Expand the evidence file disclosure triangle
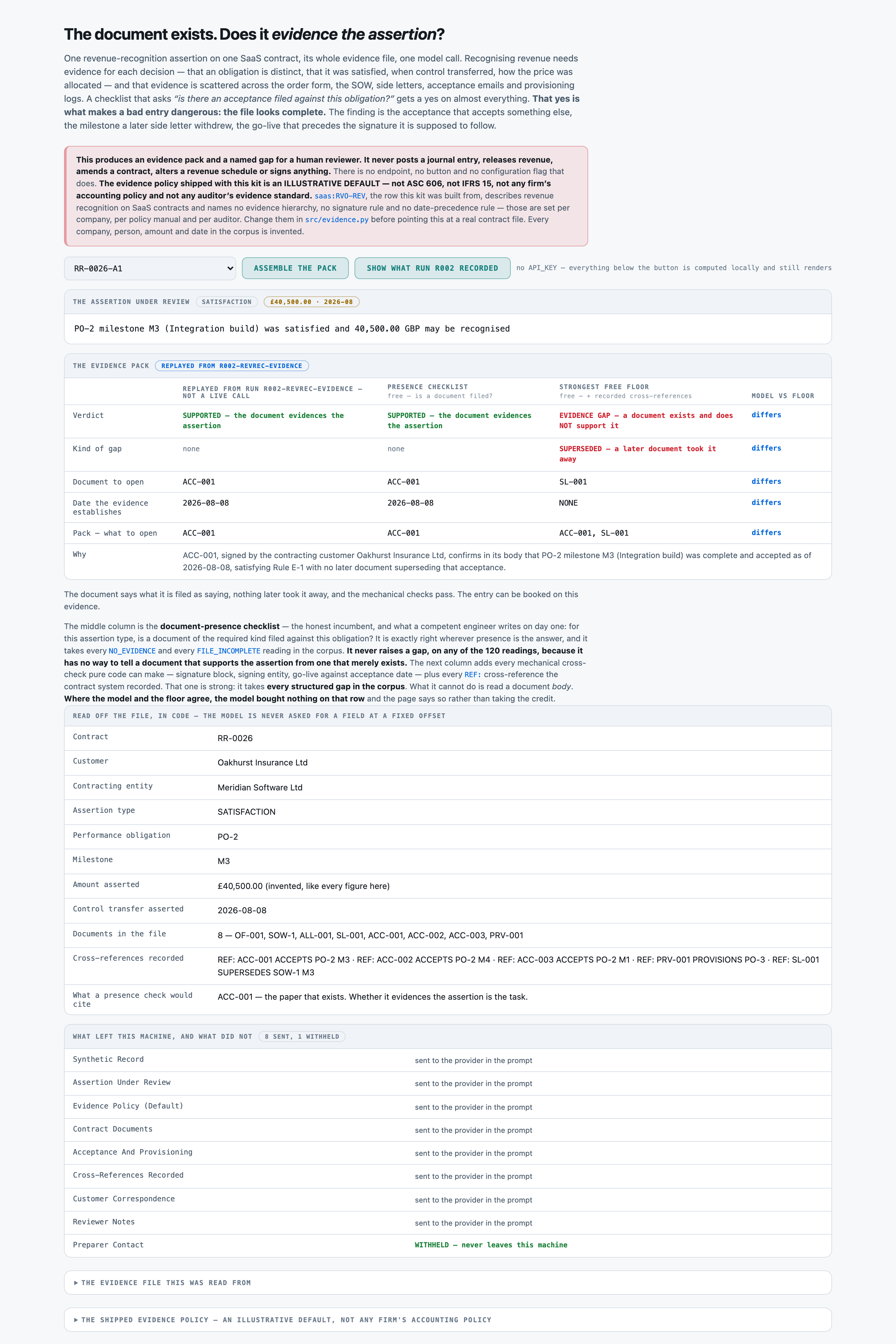Image resolution: width=896 pixels, height=1344 pixels. [76, 1283]
